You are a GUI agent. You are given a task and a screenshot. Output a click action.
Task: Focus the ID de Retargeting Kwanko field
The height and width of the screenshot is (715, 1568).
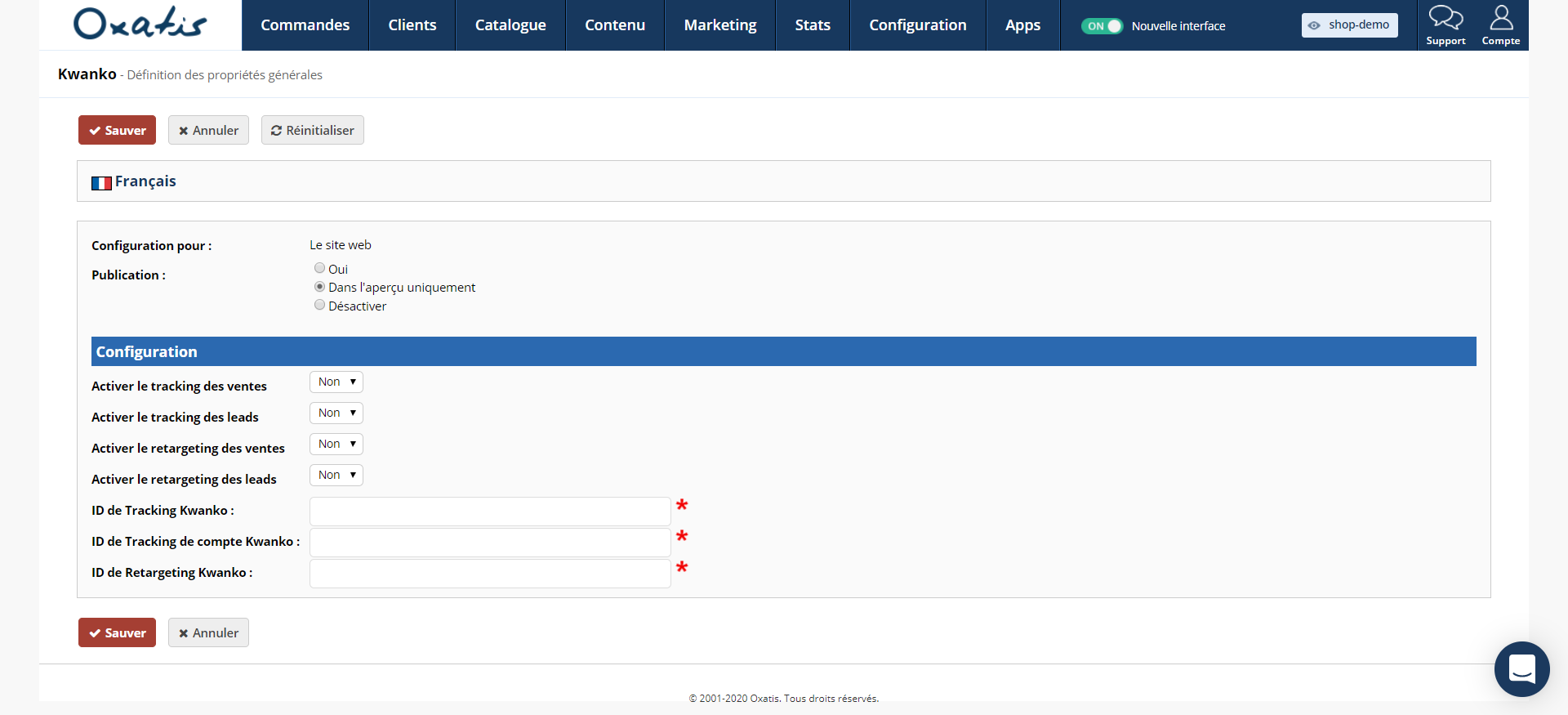point(490,574)
